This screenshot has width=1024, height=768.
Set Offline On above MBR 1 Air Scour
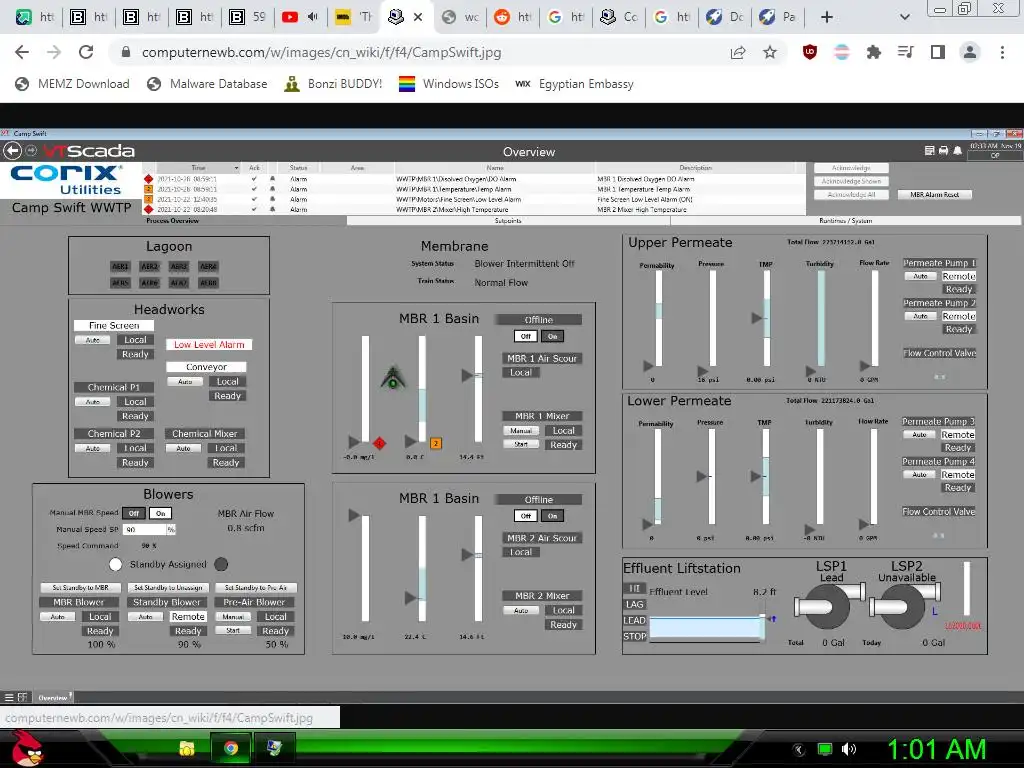(552, 336)
